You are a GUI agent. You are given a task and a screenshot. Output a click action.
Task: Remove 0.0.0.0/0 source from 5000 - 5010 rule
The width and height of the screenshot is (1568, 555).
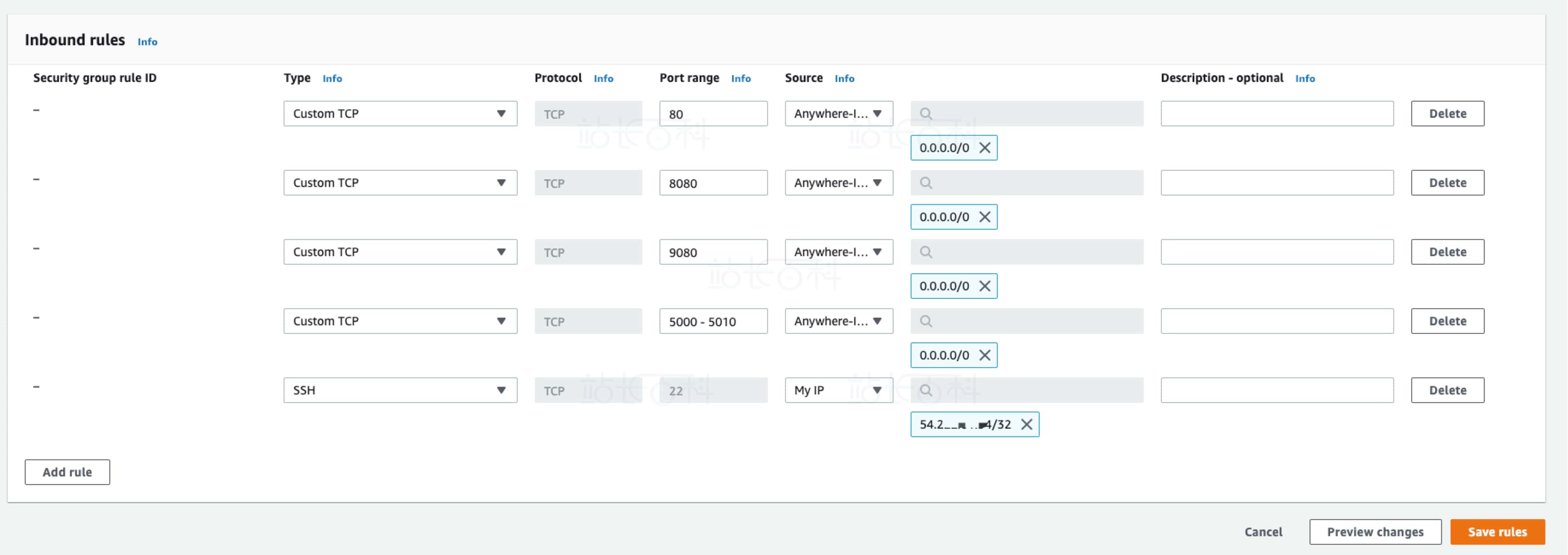(x=984, y=355)
